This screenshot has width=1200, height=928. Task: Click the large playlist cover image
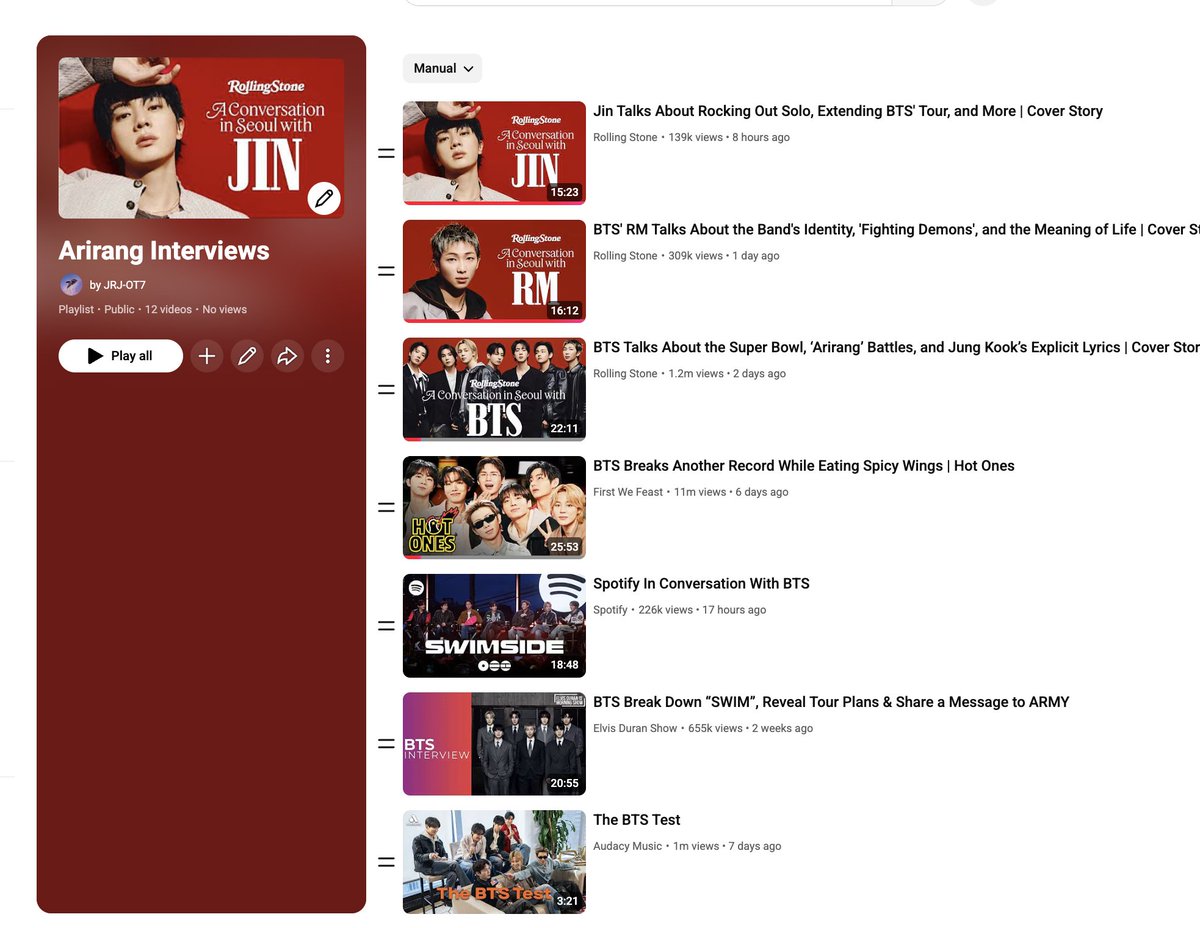tap(201, 138)
